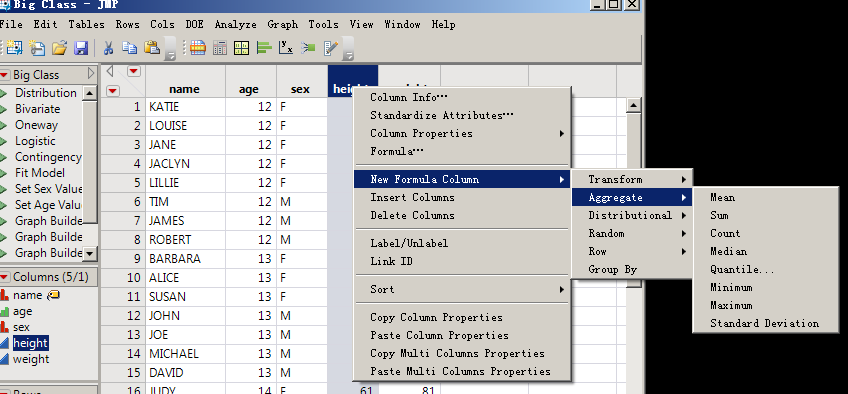This screenshot has height=394, width=848.
Task: Pick Median from Aggregate submenu
Action: [765, 252]
